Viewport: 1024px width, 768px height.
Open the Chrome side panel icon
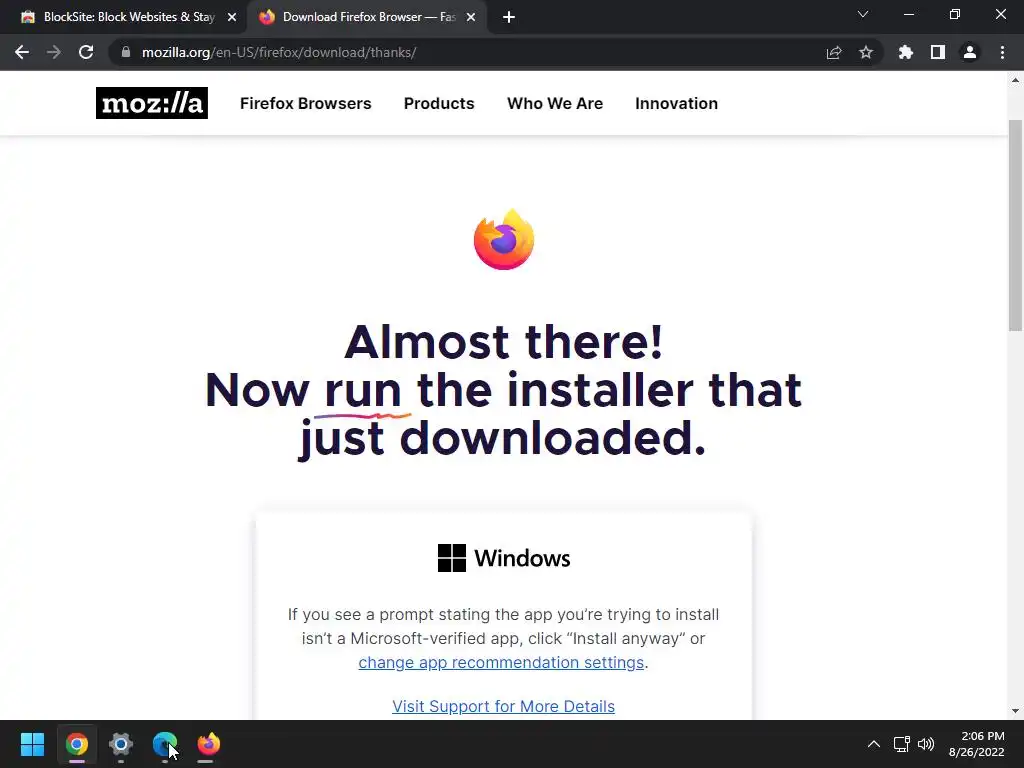938,52
